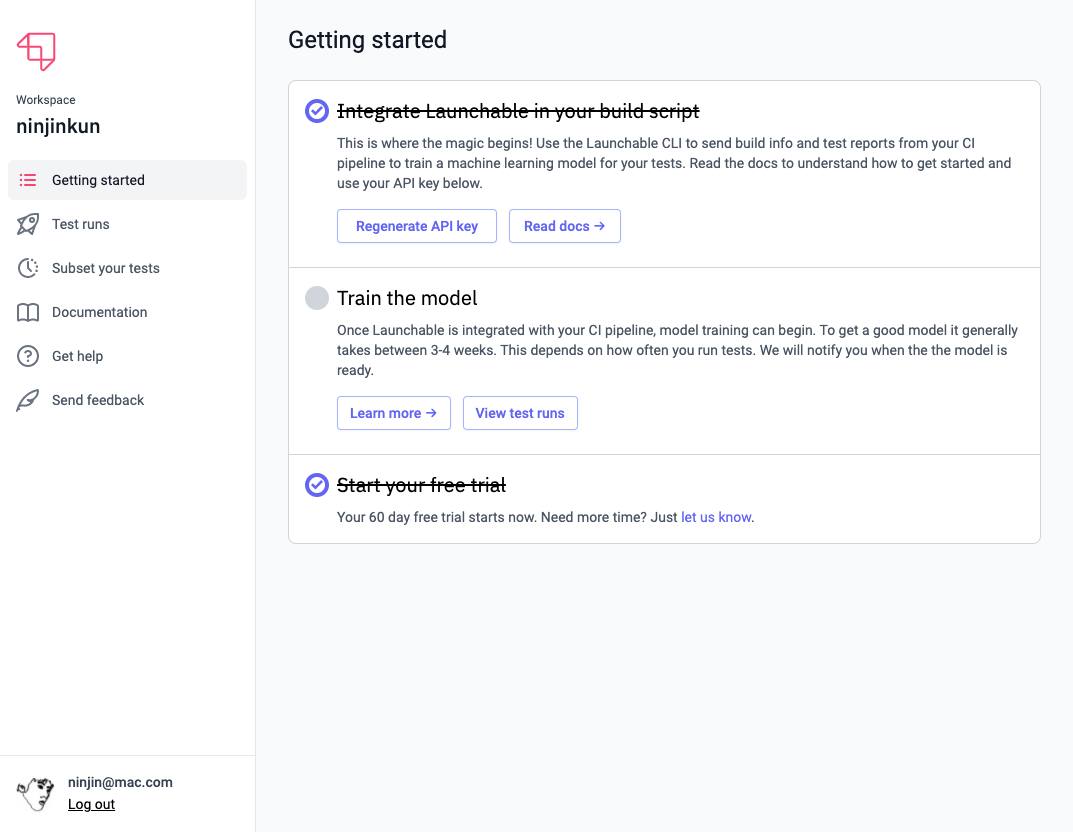Select Get help in the sidebar
1073x832 pixels.
point(127,356)
